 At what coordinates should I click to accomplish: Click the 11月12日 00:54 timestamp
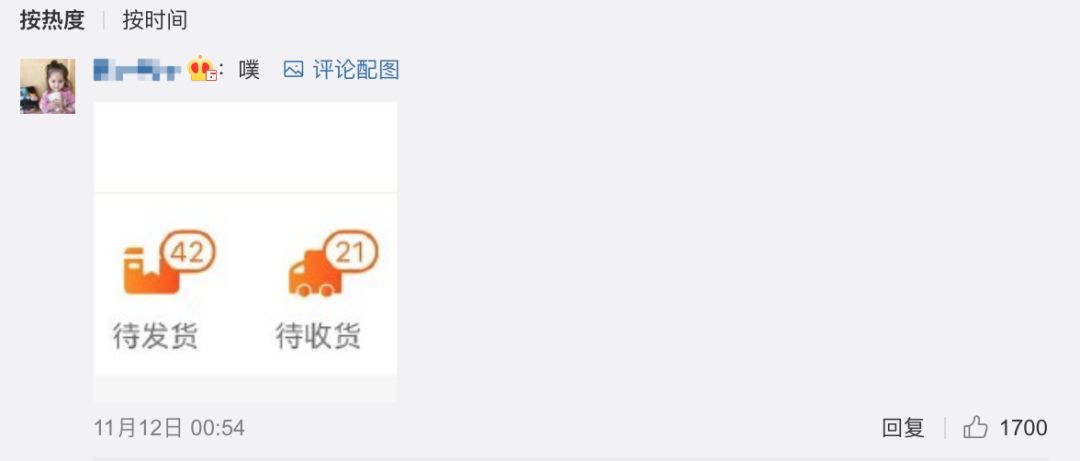tap(169, 428)
